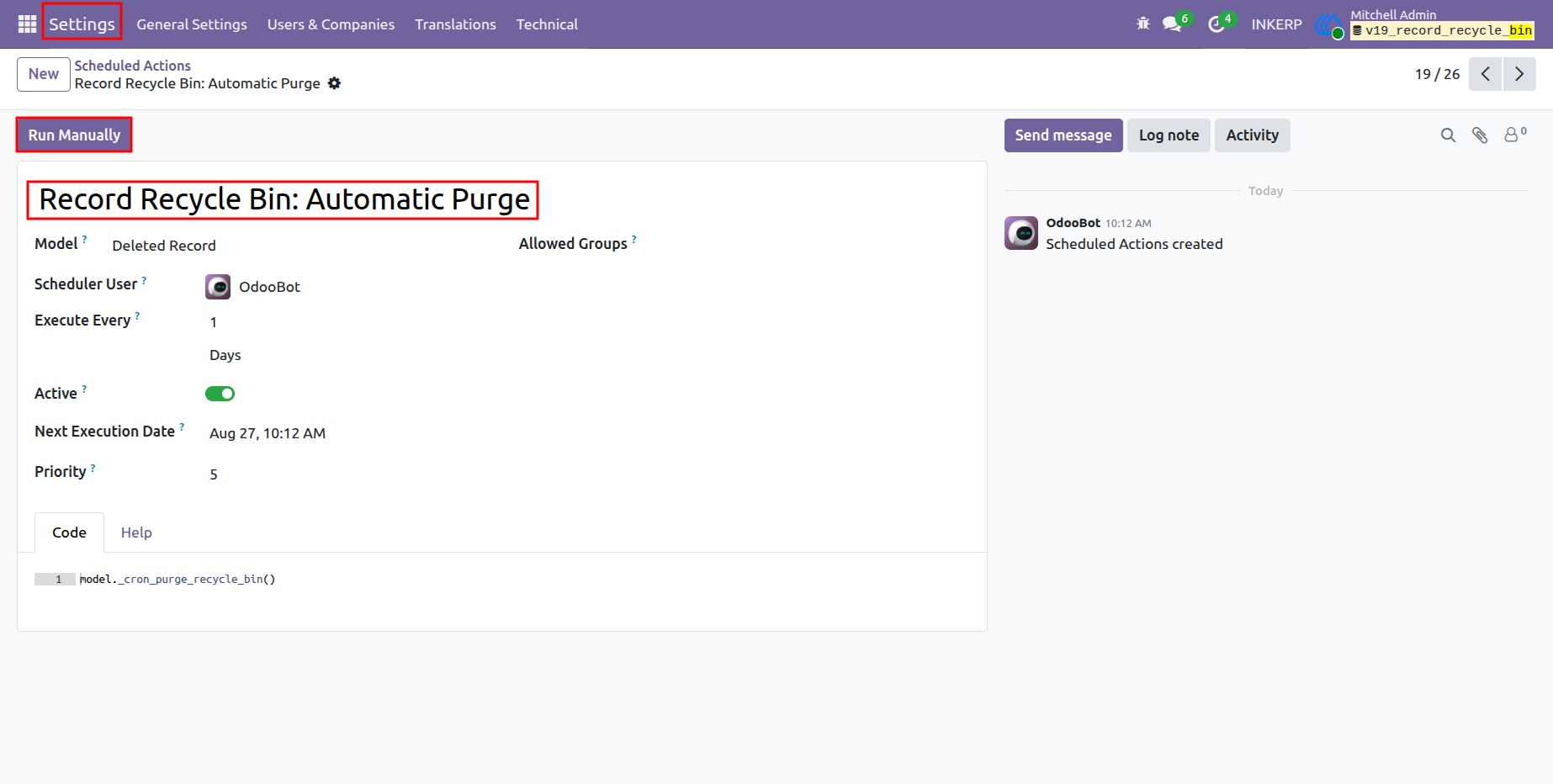Image resolution: width=1553 pixels, height=784 pixels.
Task: Open Translations menu
Action: point(455,24)
